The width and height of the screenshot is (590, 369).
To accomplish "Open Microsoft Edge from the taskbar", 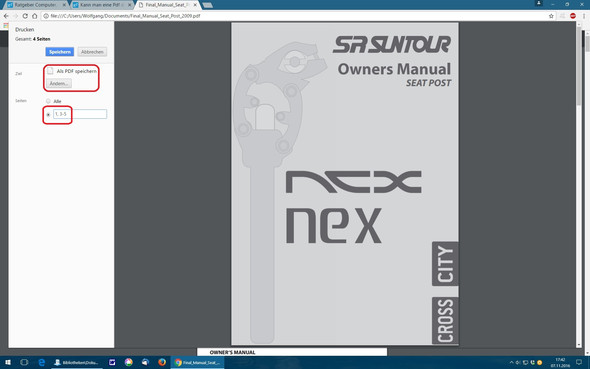I will click(42, 362).
